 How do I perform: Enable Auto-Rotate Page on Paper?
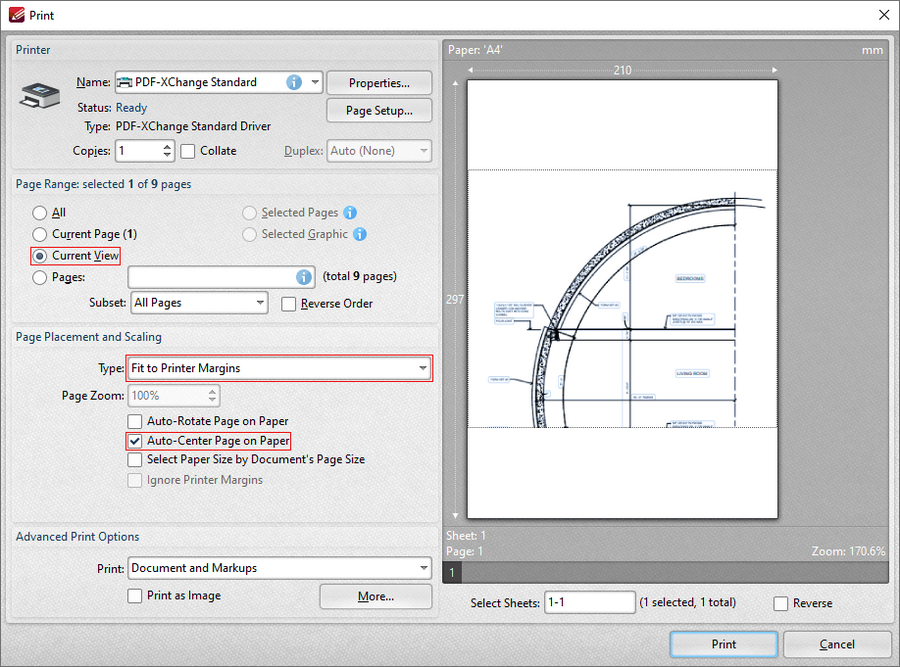click(x=135, y=421)
